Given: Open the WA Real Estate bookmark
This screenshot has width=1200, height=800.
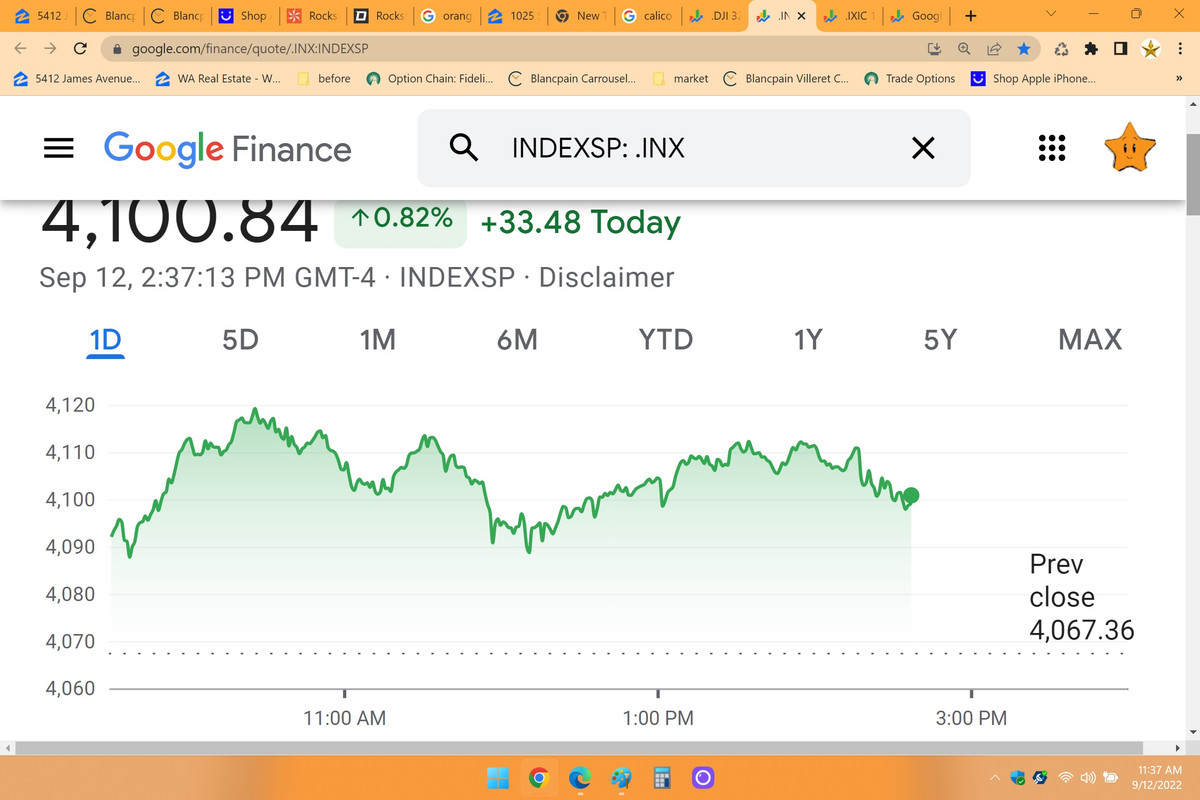Looking at the screenshot, I should point(219,78).
